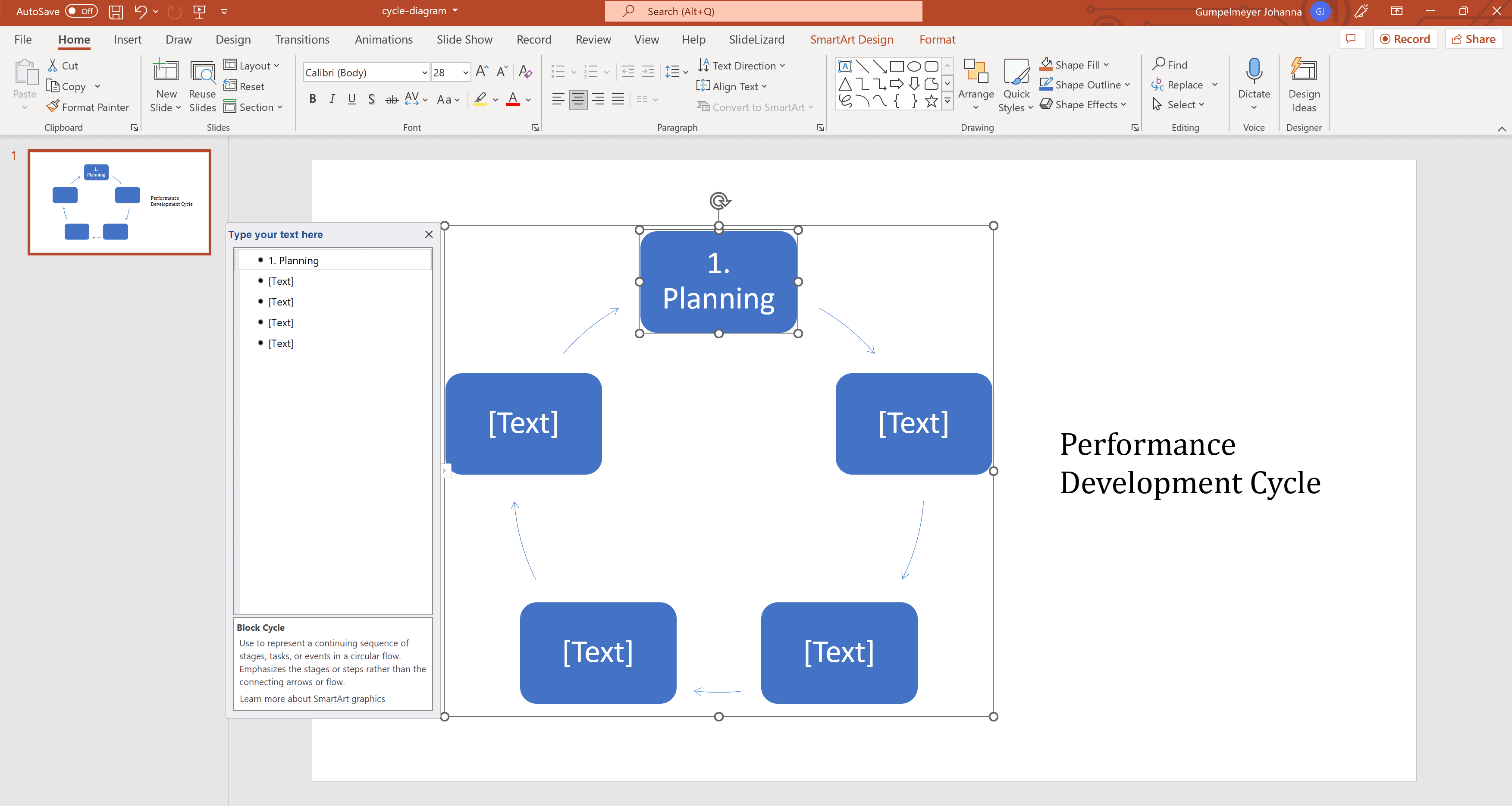This screenshot has height=806, width=1512.
Task: Toggle bullet list button
Action: click(558, 71)
